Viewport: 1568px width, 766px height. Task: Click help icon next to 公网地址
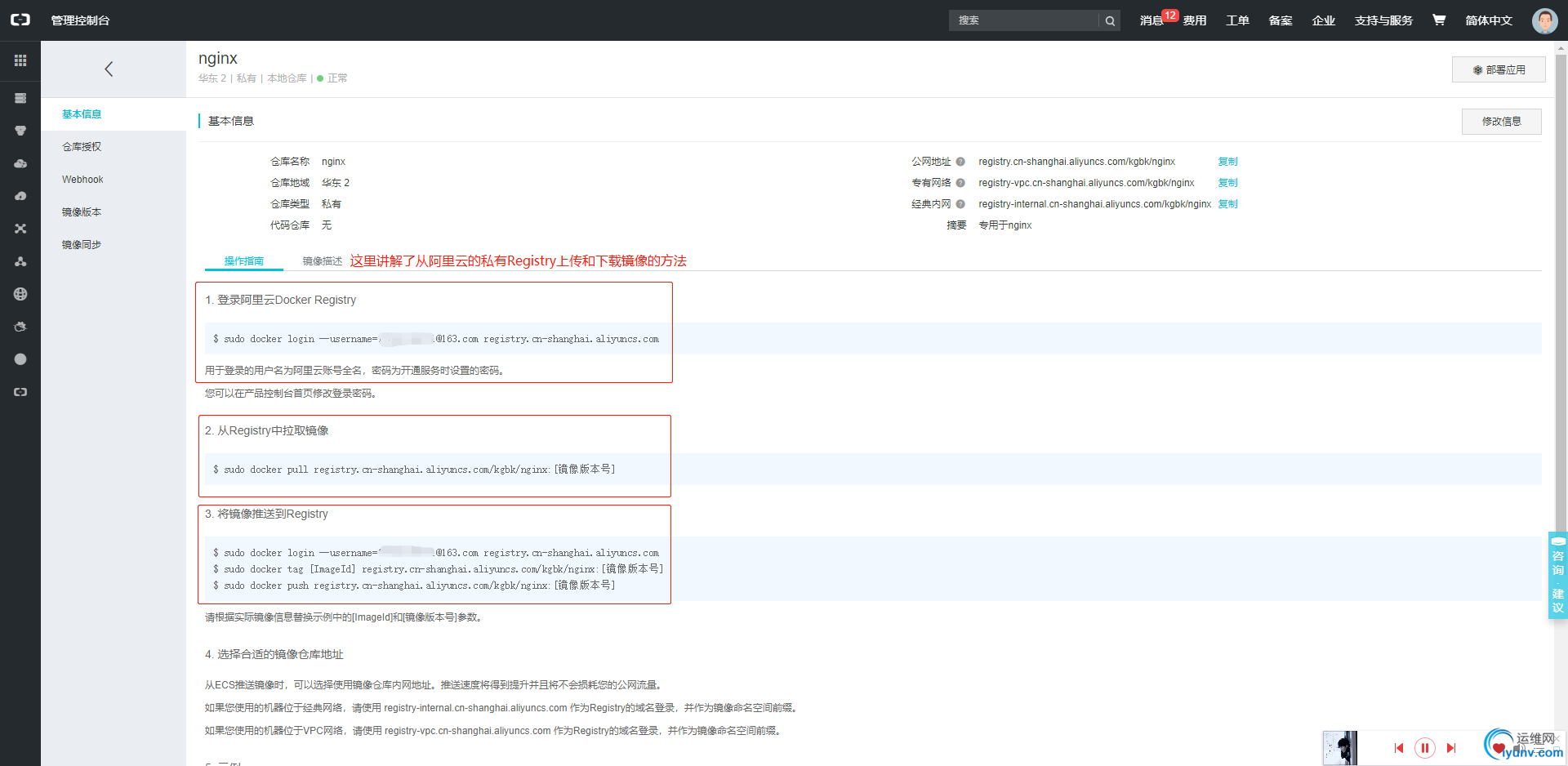click(960, 162)
